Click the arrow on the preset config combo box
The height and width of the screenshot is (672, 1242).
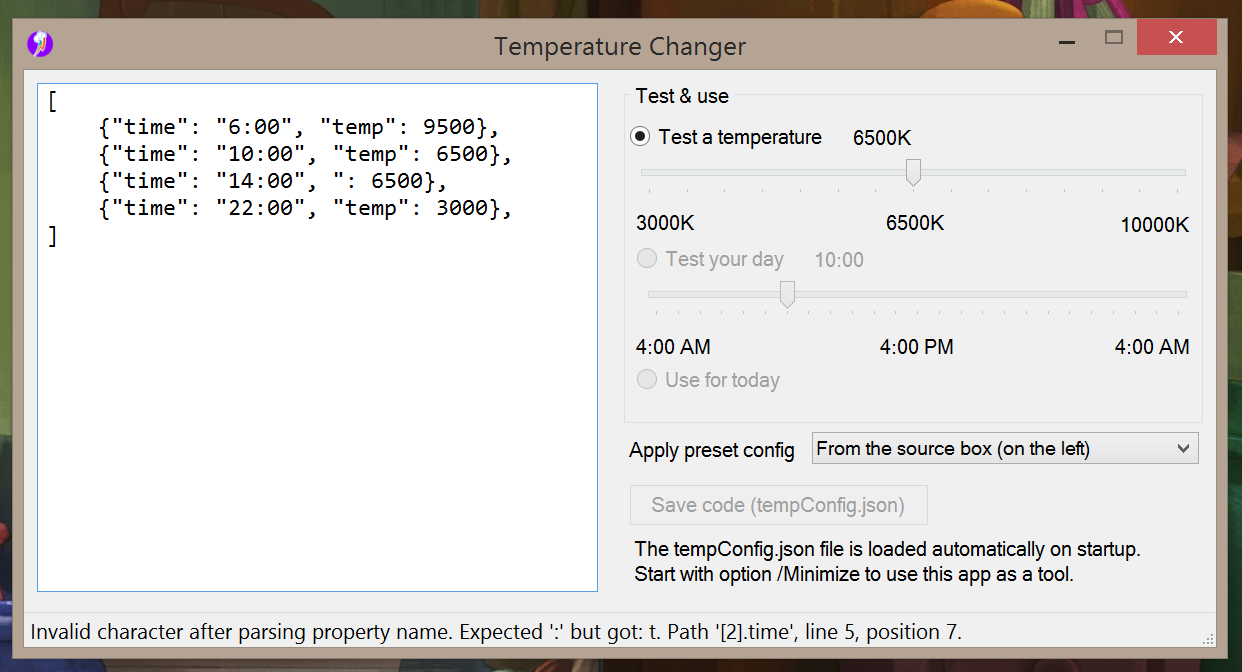tap(1183, 449)
